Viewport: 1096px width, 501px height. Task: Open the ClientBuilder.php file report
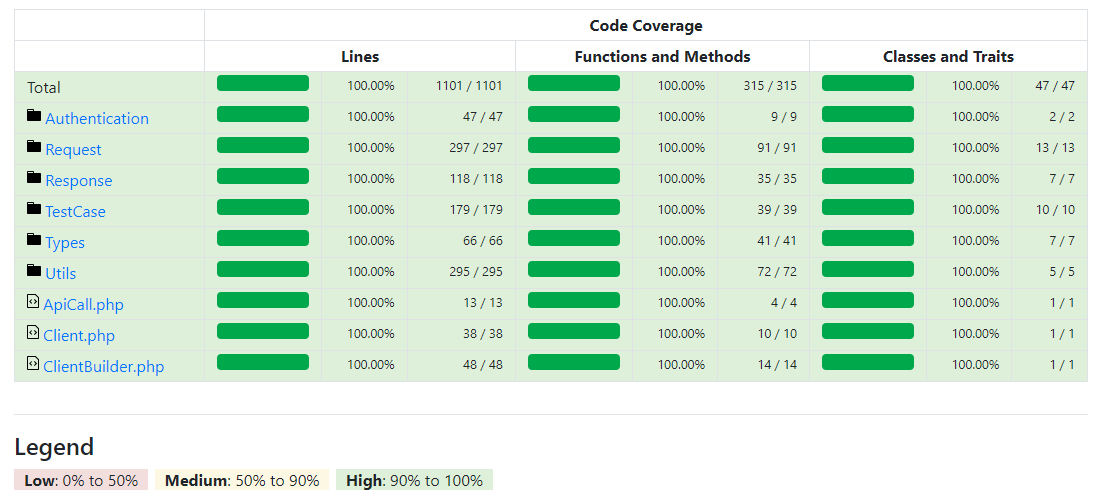(103, 366)
